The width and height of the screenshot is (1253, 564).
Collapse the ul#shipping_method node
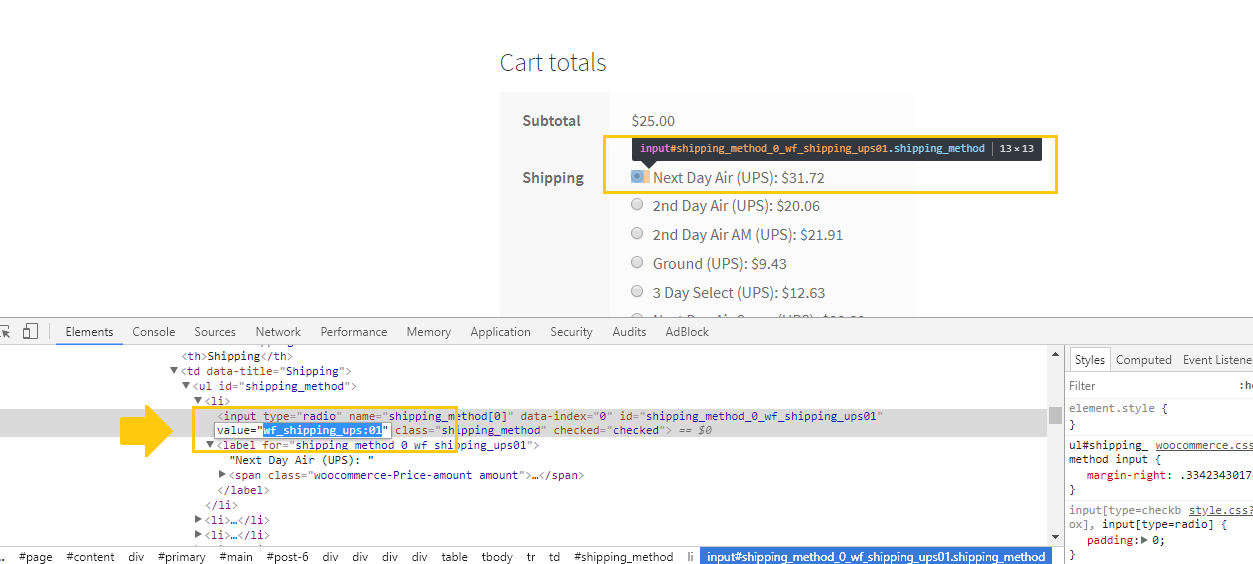click(x=186, y=386)
